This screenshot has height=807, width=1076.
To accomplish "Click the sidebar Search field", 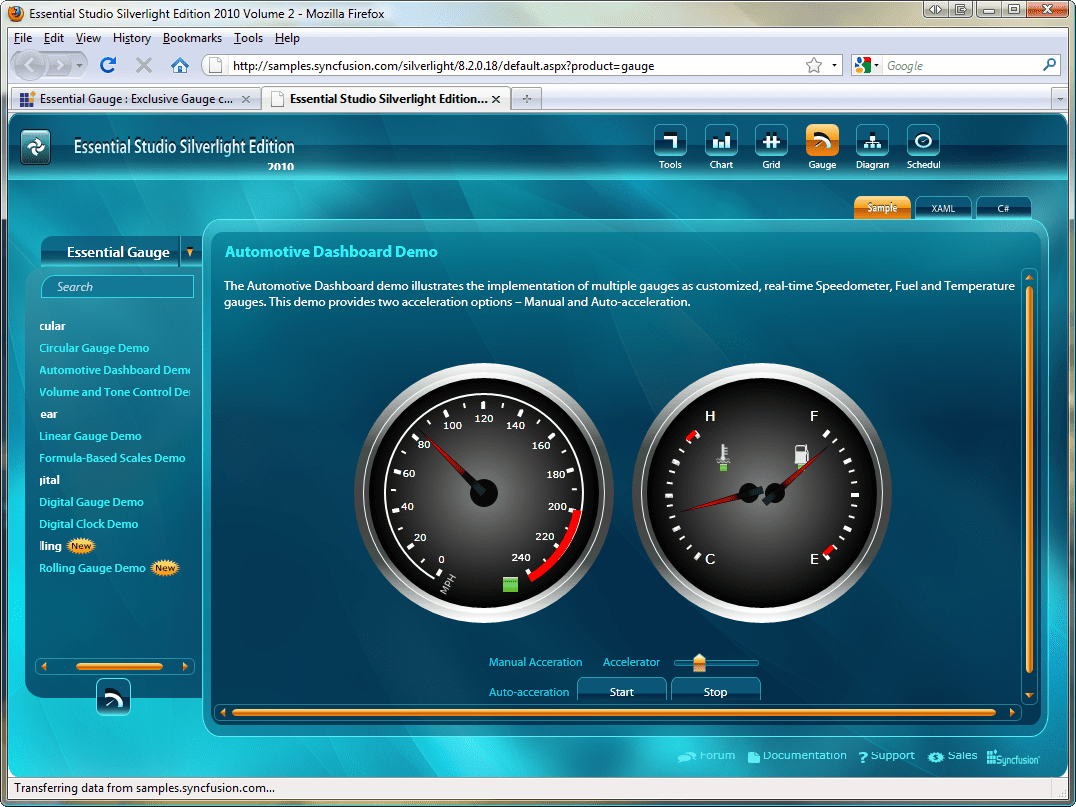I will (117, 286).
